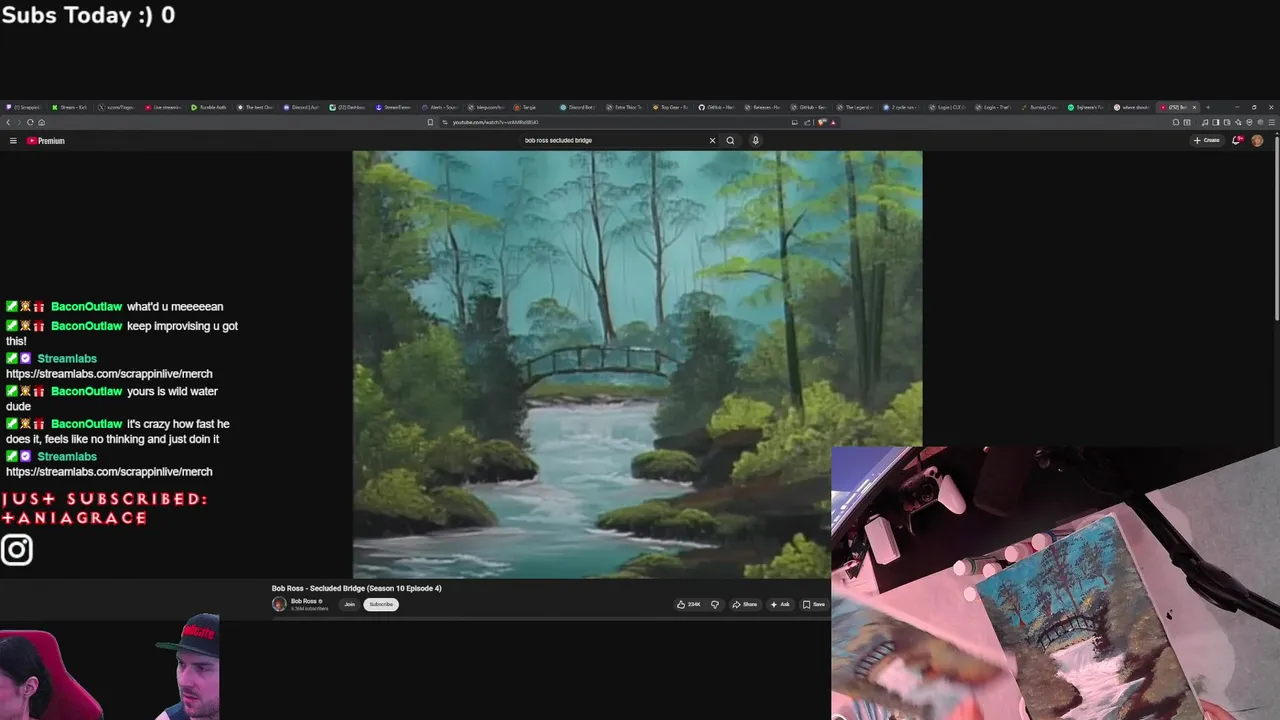Switch to the Rumble Auth tab
Screen dimensions: 1280x720
[210, 107]
